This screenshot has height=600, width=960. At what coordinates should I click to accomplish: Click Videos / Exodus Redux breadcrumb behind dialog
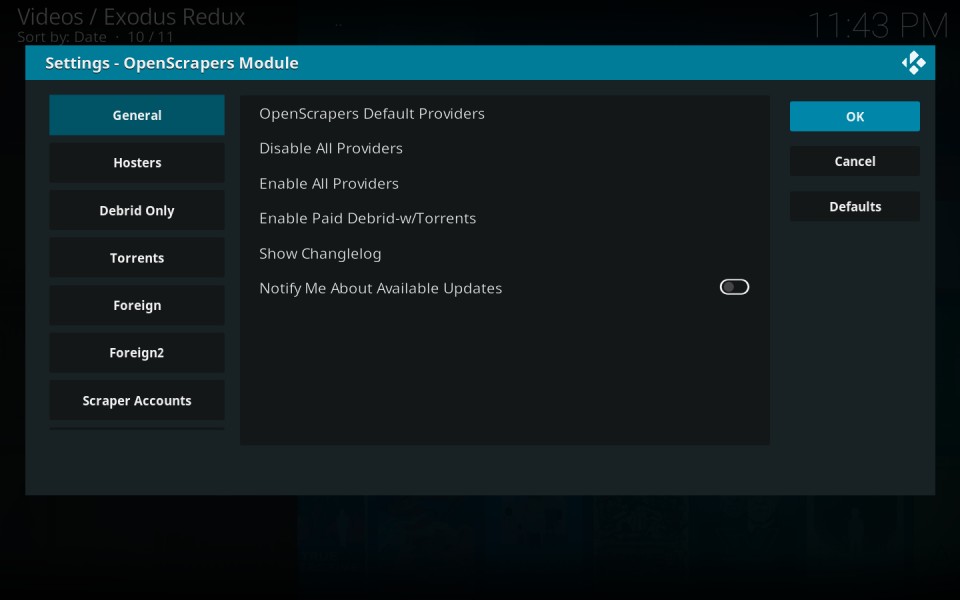[x=131, y=17]
